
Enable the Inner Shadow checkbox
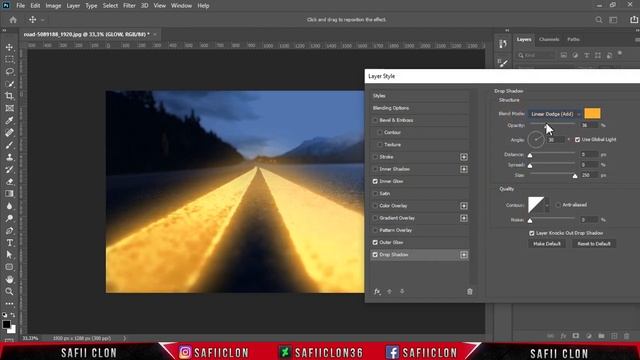pyautogui.click(x=375, y=169)
